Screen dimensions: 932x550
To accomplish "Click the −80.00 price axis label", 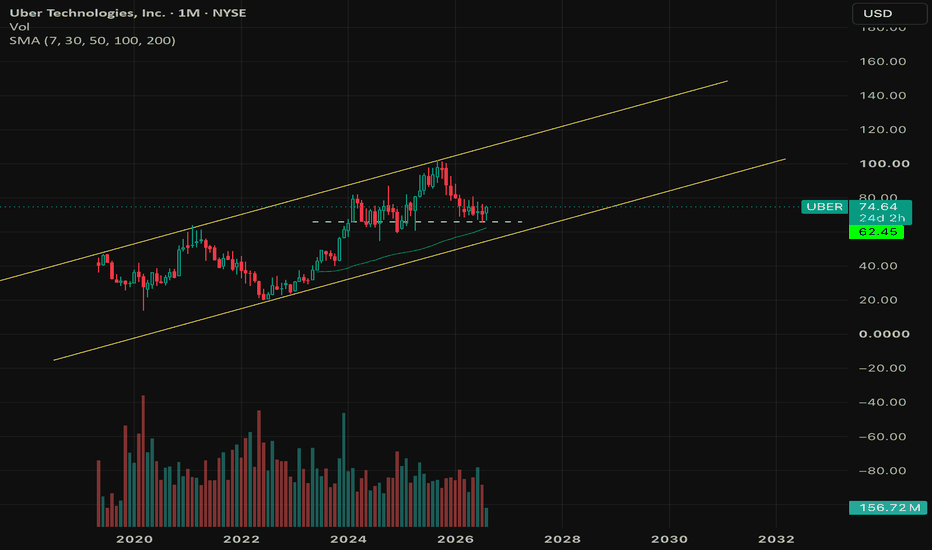I will click(x=883, y=470).
